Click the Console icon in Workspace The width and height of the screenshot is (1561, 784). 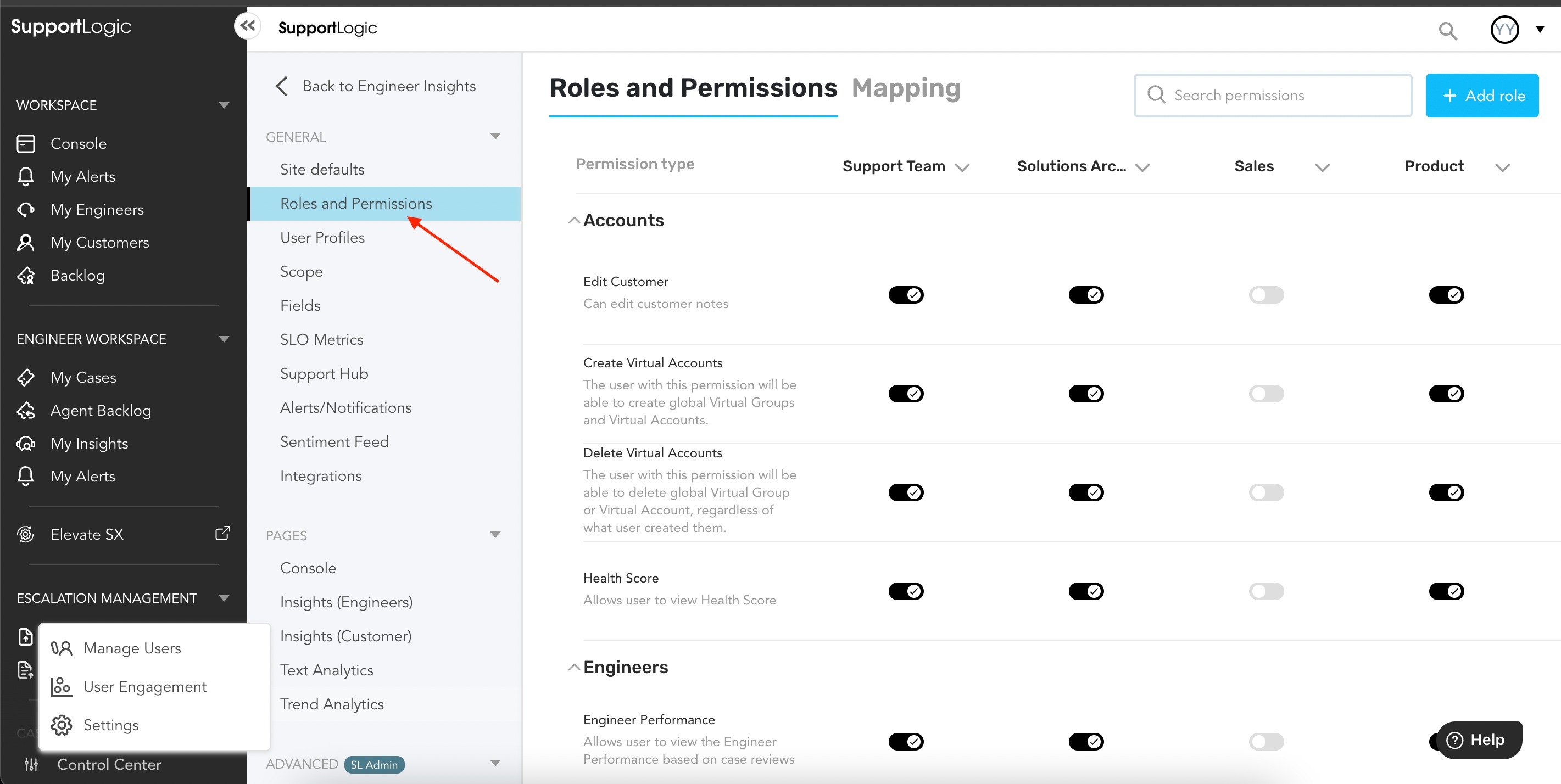point(25,144)
